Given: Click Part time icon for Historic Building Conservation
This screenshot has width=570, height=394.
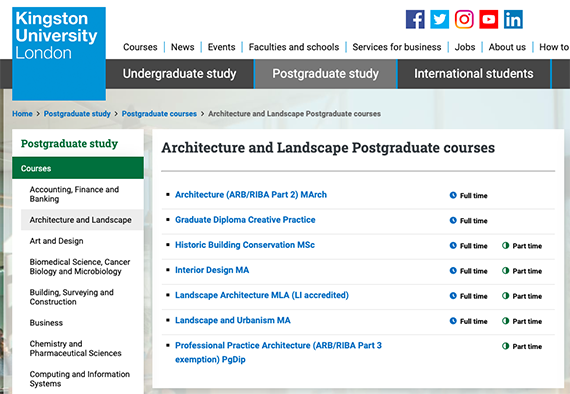Looking at the screenshot, I should [x=505, y=245].
